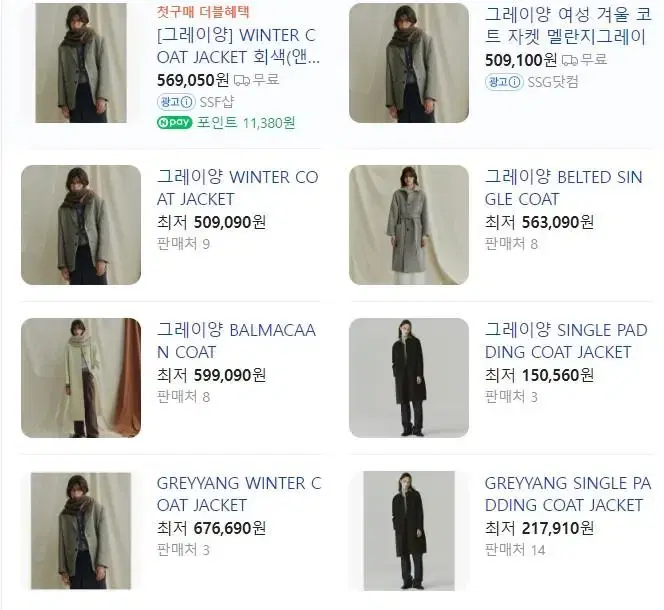The image size is (664, 610).
Task: Open GREYYANG WINTER COAT JACKET product link
Action: click(x=239, y=494)
